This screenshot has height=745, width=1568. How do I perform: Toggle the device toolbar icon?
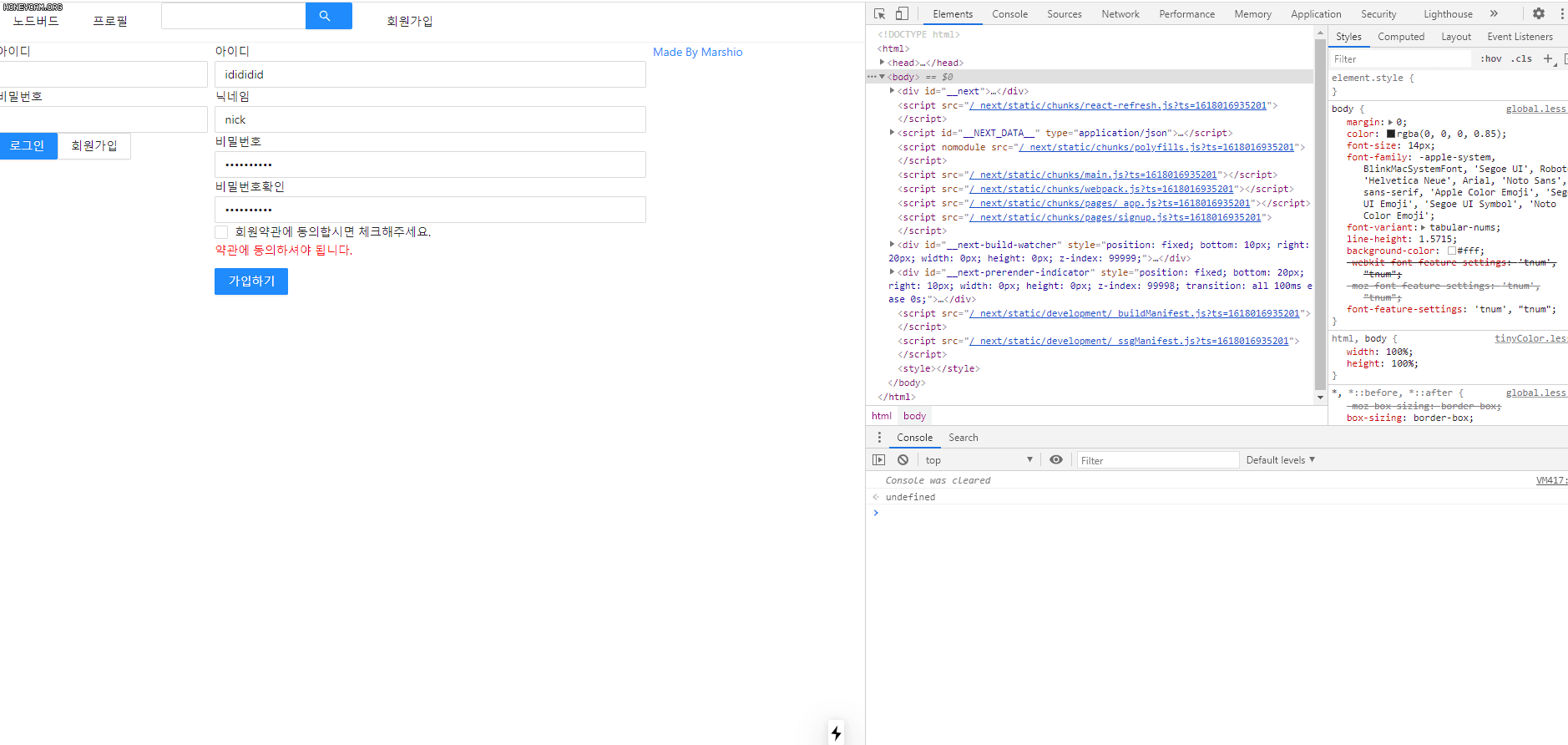click(x=902, y=13)
